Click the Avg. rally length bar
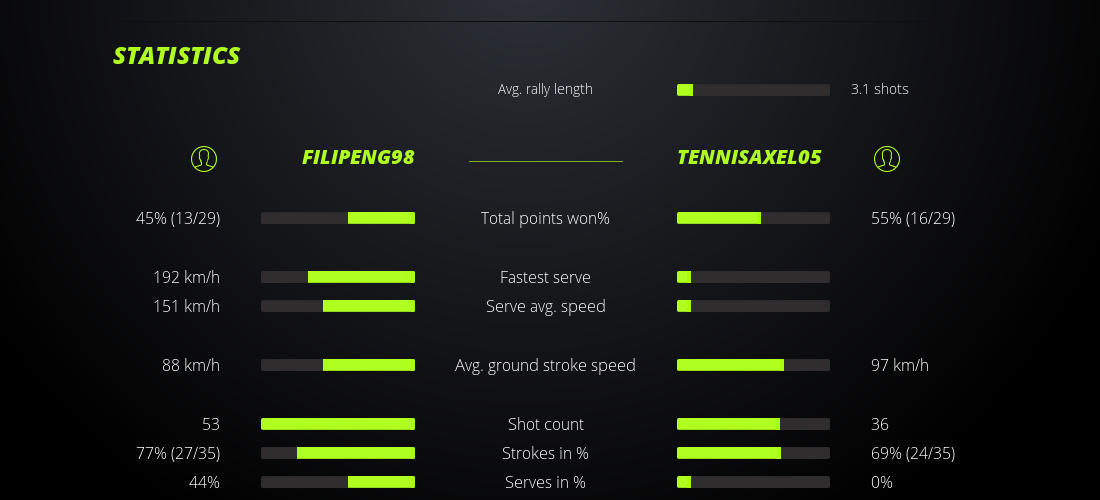 [x=753, y=90]
